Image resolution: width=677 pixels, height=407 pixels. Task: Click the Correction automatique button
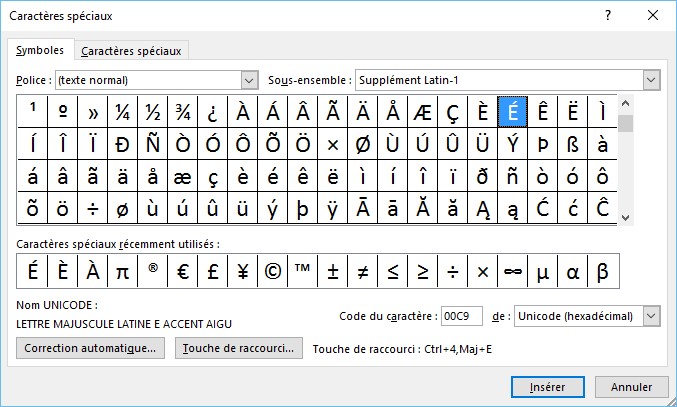click(90, 348)
